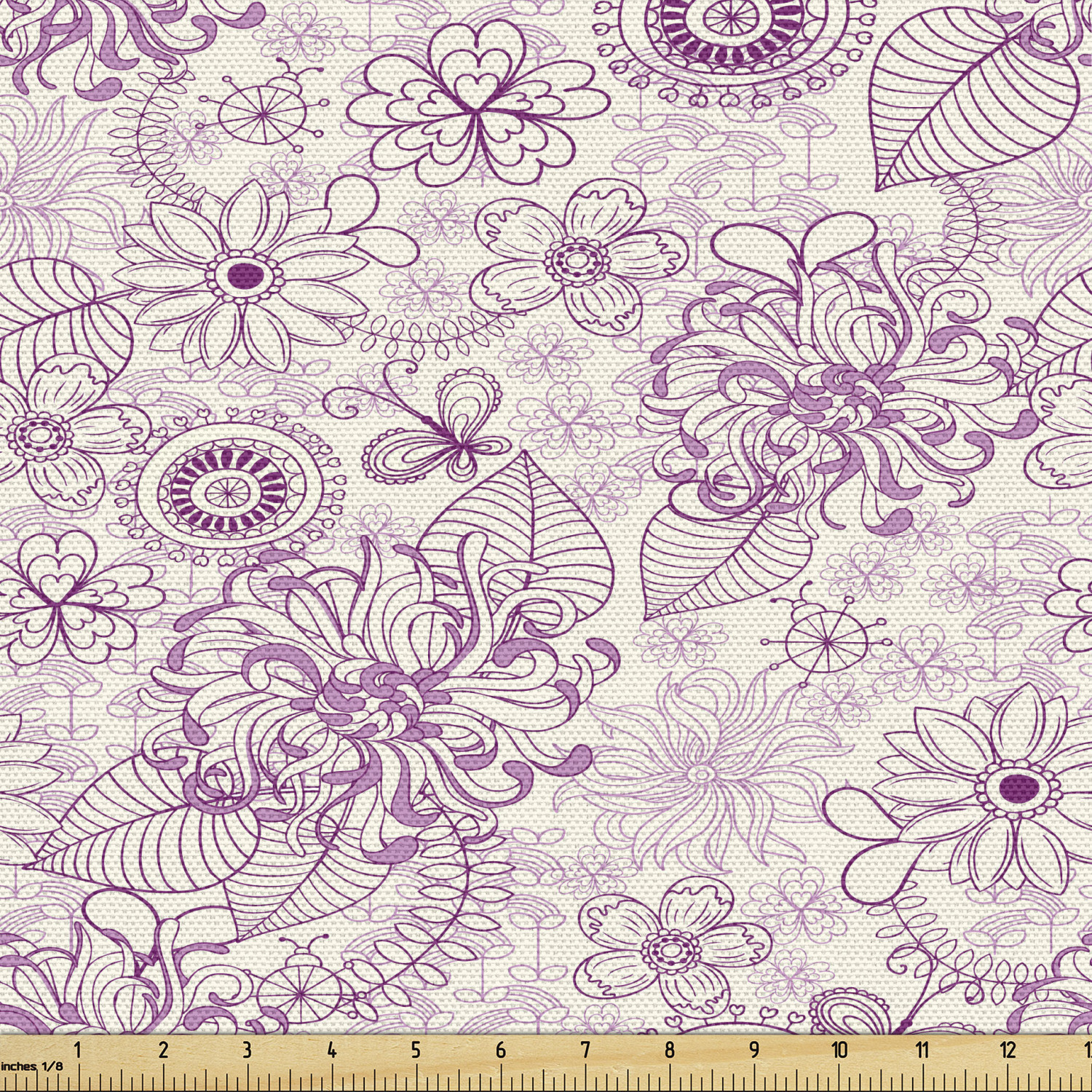Screen dimensions: 1092x1092
Task: Click the "inches 1/8" ruler label
Action: pyautogui.click(x=31, y=1066)
